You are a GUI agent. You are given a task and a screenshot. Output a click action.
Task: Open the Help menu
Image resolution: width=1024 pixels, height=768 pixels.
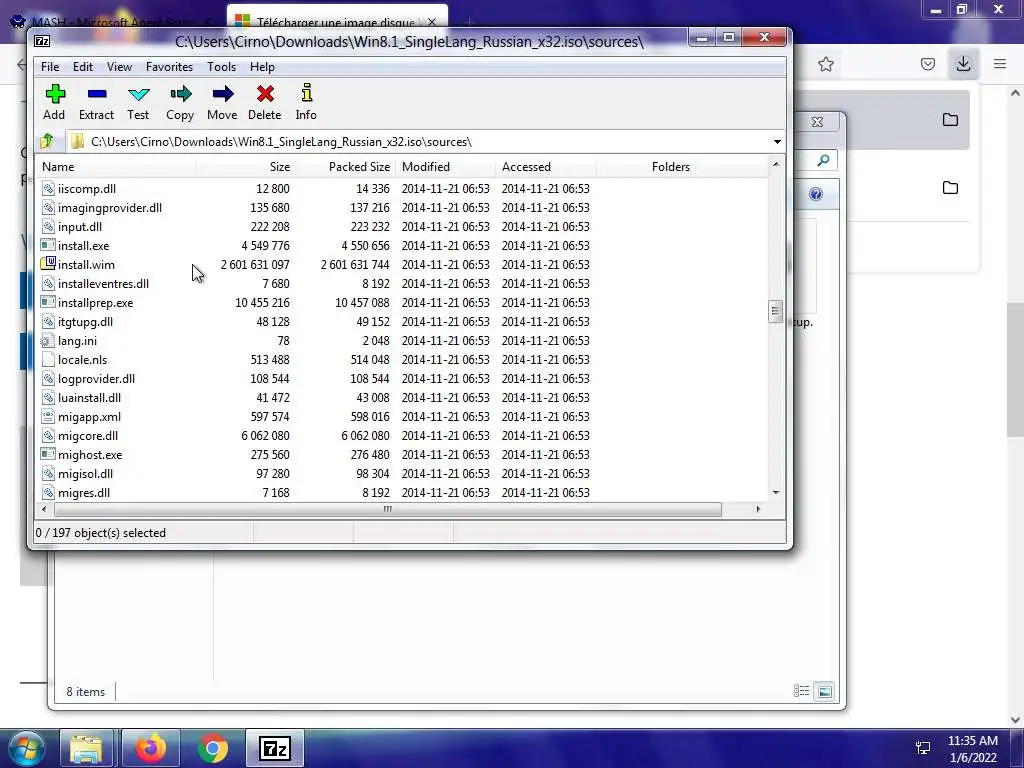pyautogui.click(x=262, y=67)
